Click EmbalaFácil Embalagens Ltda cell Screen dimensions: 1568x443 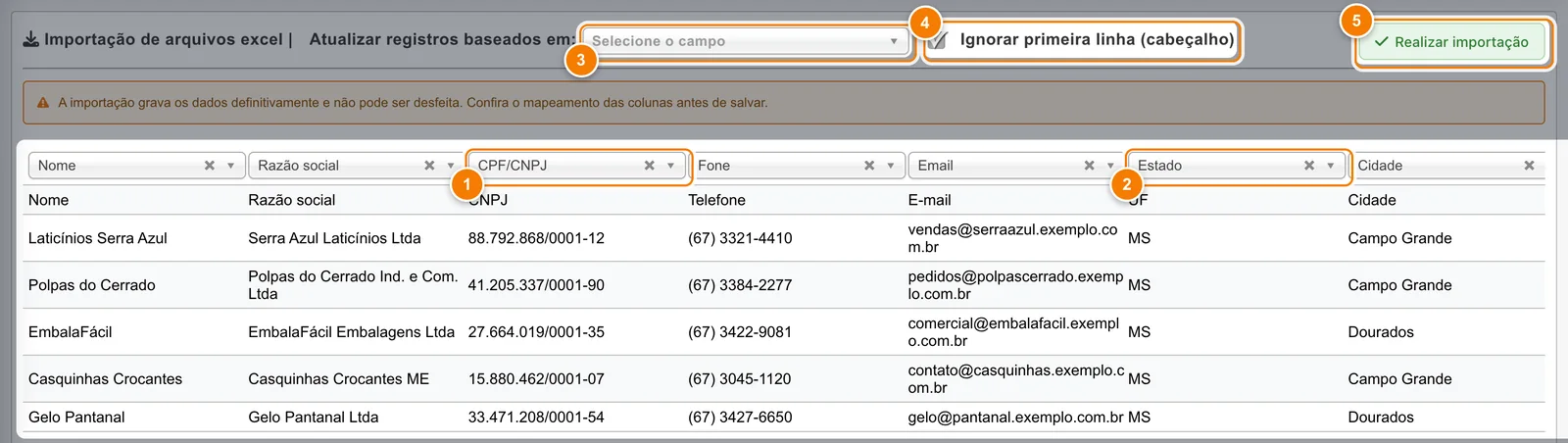(x=351, y=332)
